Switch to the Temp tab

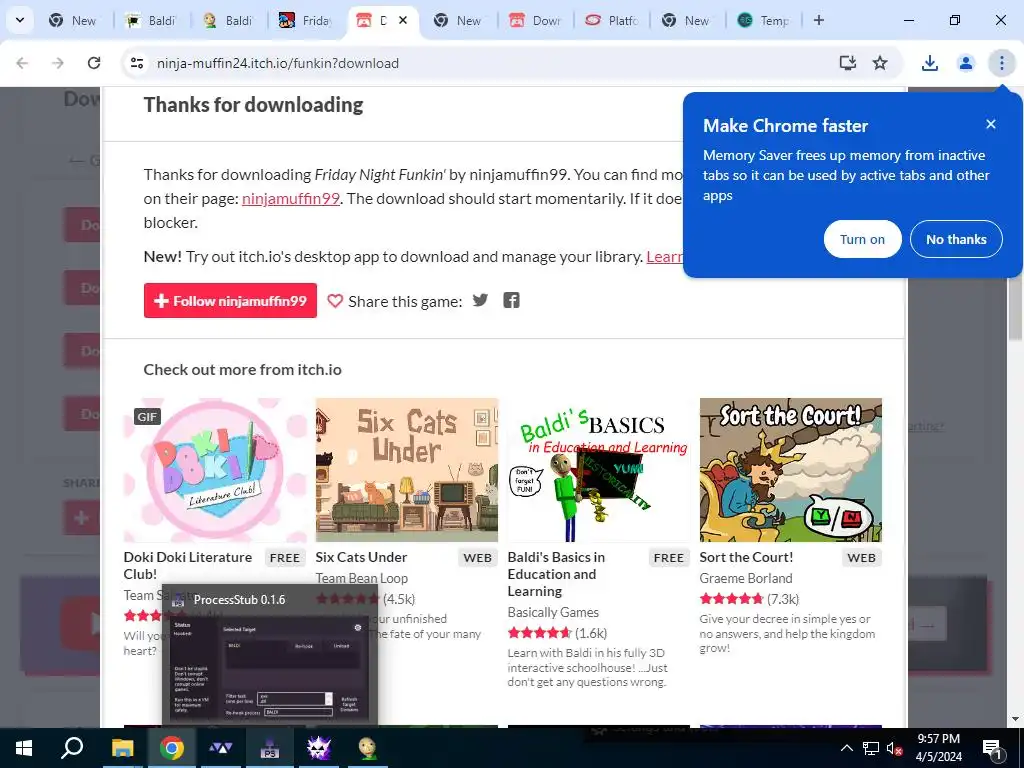tap(763, 20)
